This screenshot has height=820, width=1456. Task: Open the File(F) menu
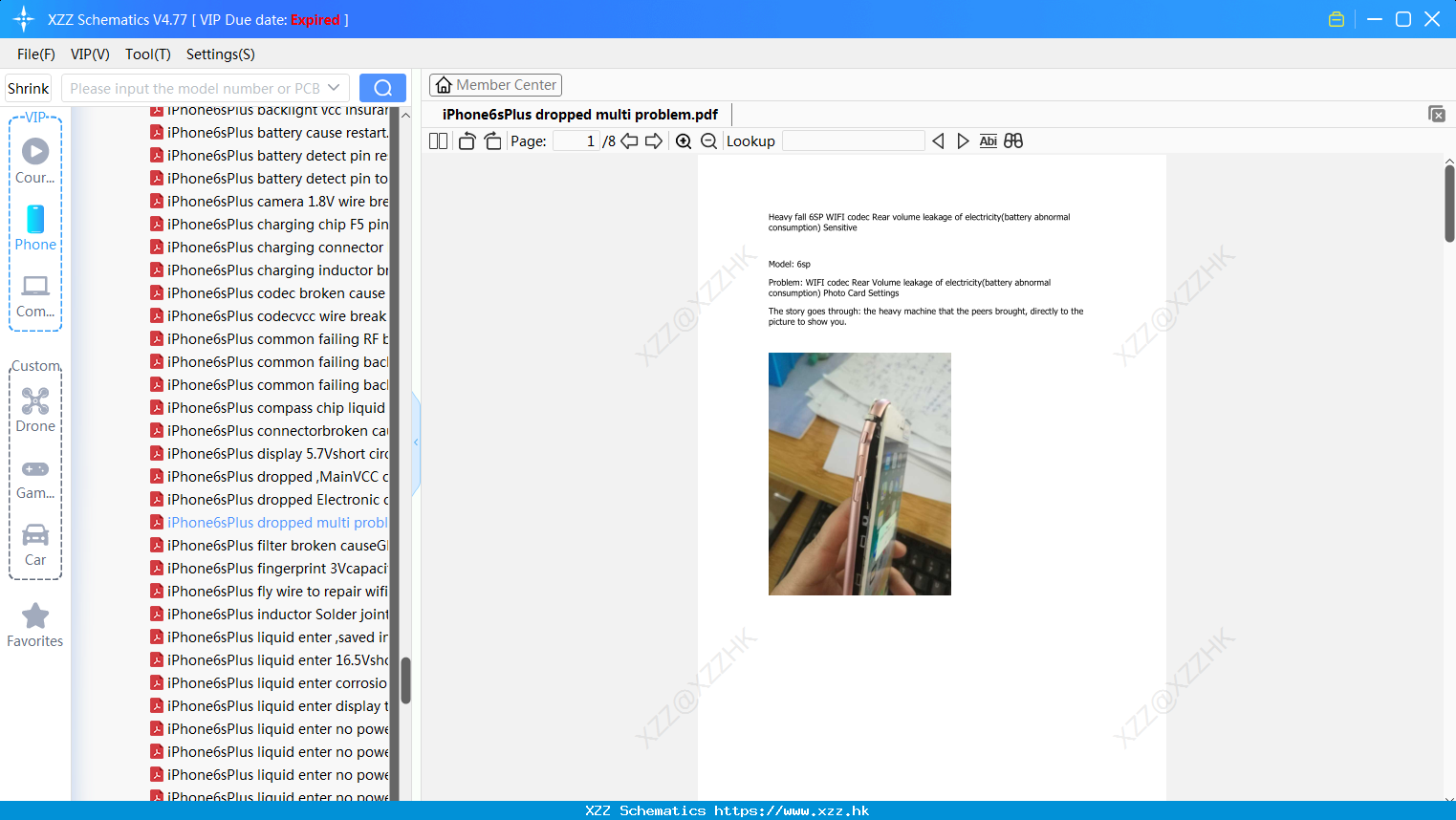[x=36, y=54]
